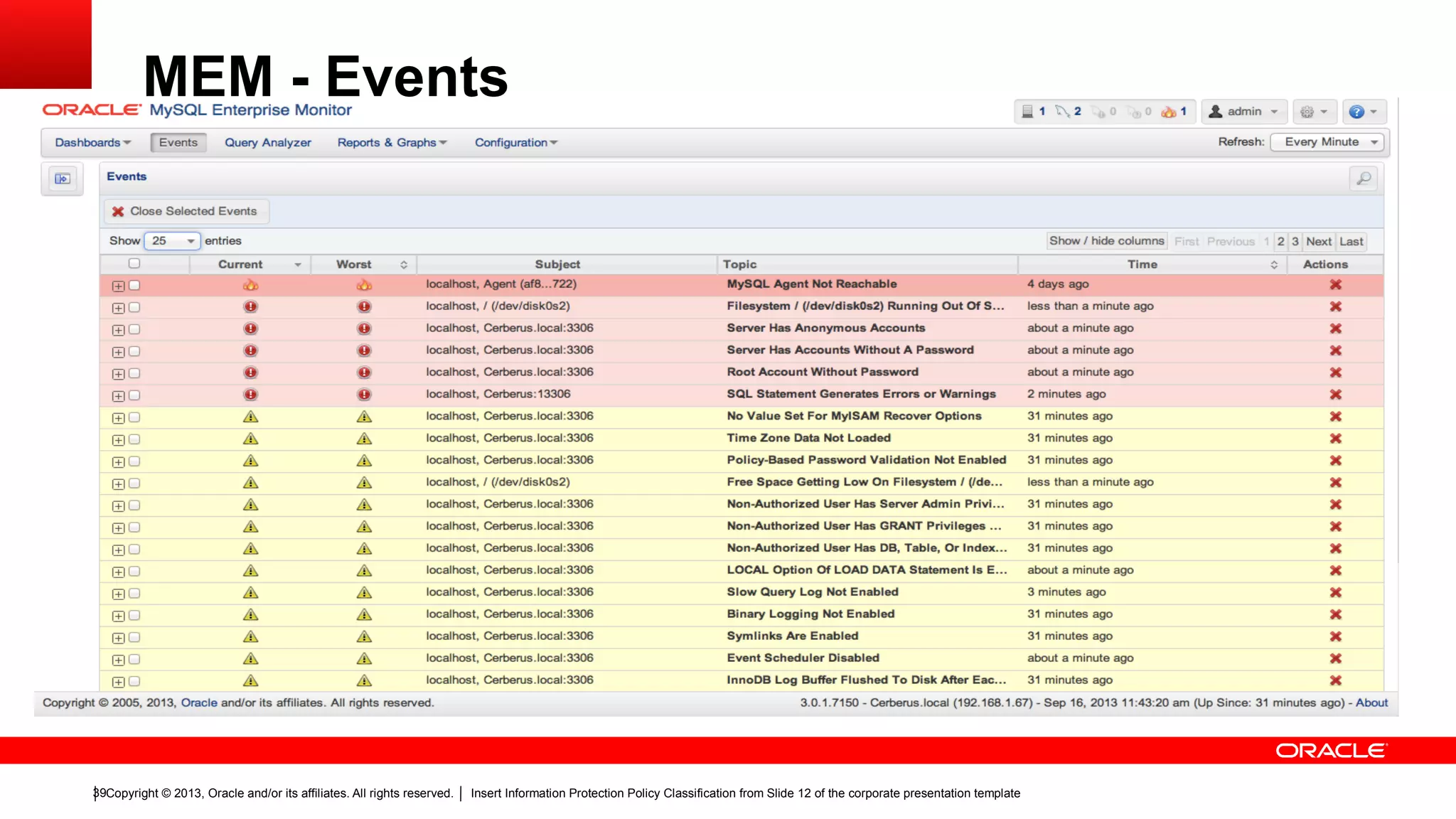Open the Reports & Graphs menu
Image resolution: width=1456 pixels, height=819 pixels.
[x=392, y=143]
